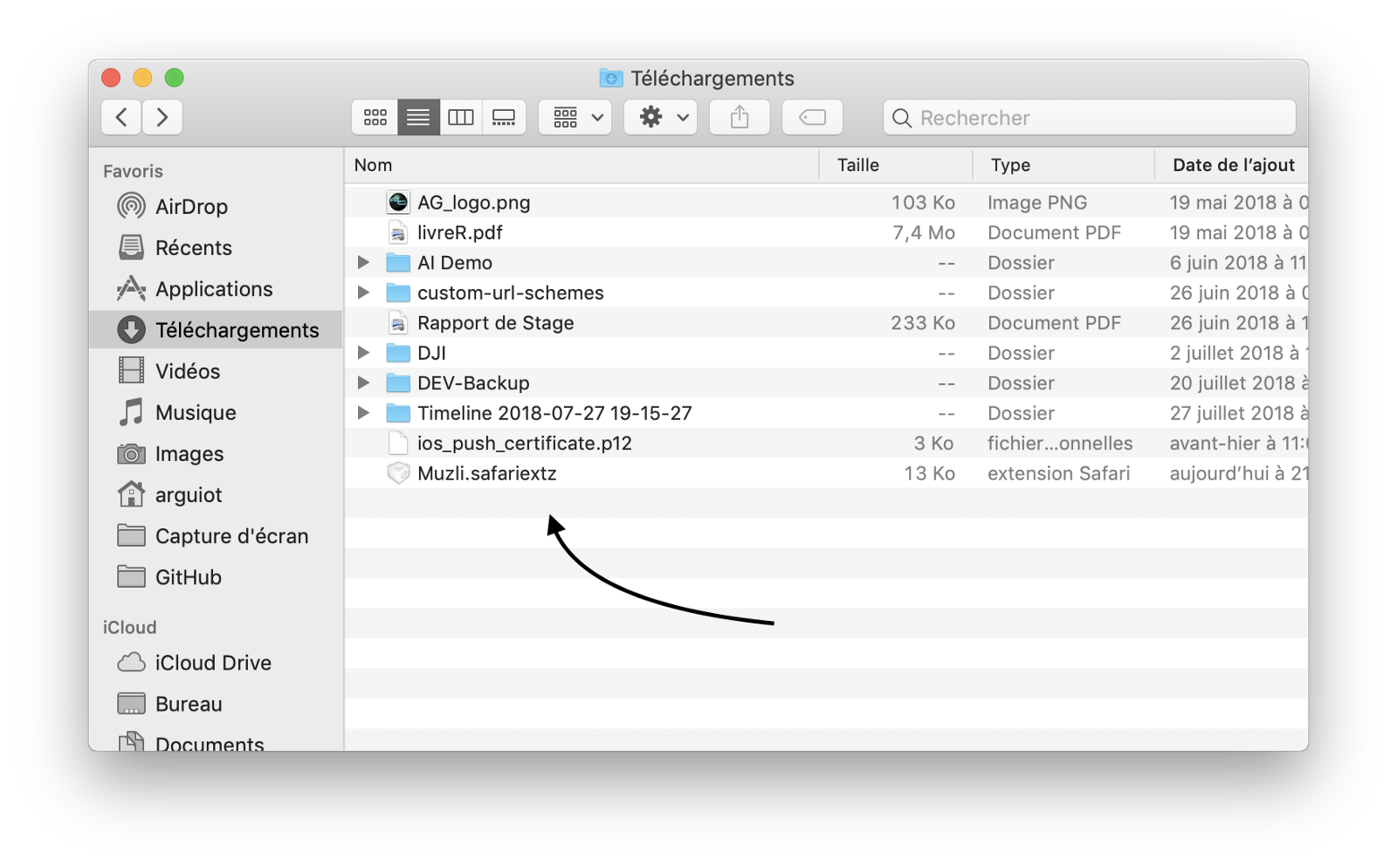The height and width of the screenshot is (868, 1397).
Task: Click the Share toolbar icon
Action: pos(740,117)
